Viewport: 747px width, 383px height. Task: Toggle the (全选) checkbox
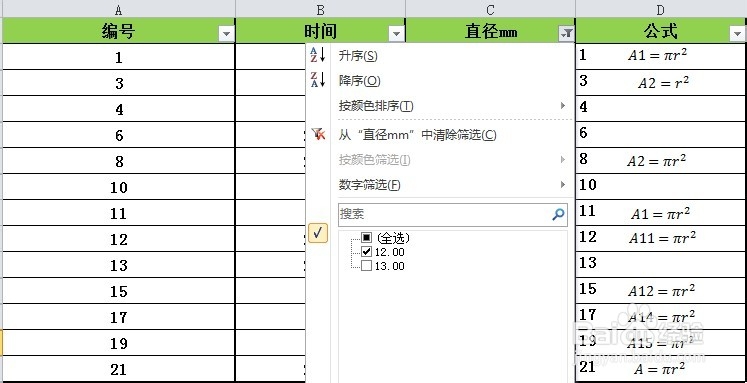[x=366, y=237]
